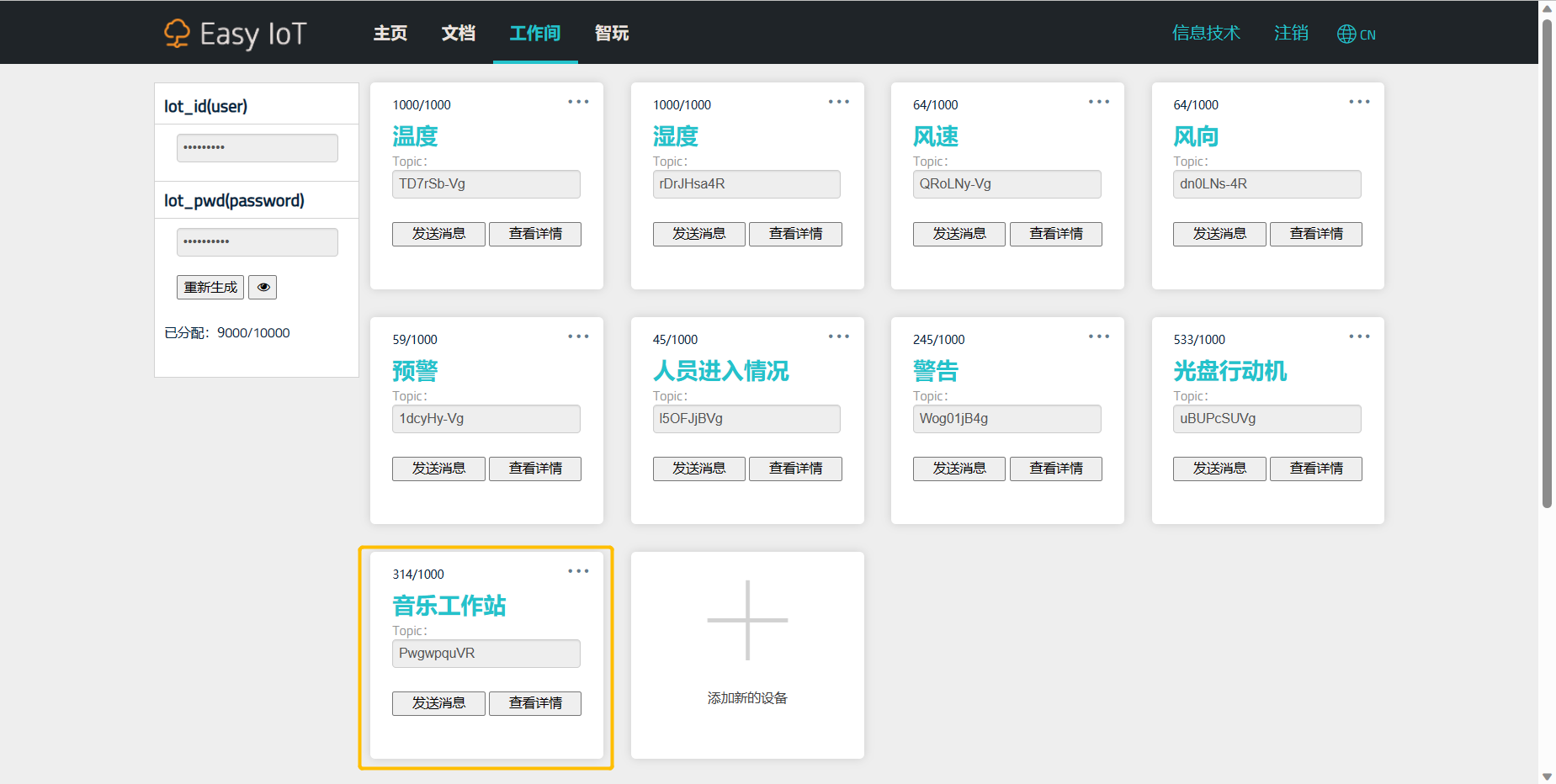Click the Easy IoT logo icon
This screenshot has height=784, width=1556.
[x=177, y=34]
